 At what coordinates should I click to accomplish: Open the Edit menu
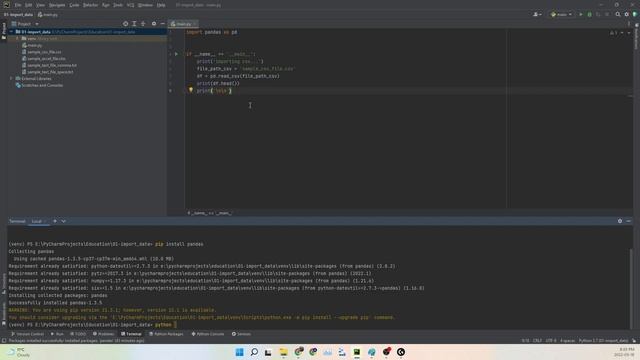pyautogui.click(x=29, y=5)
